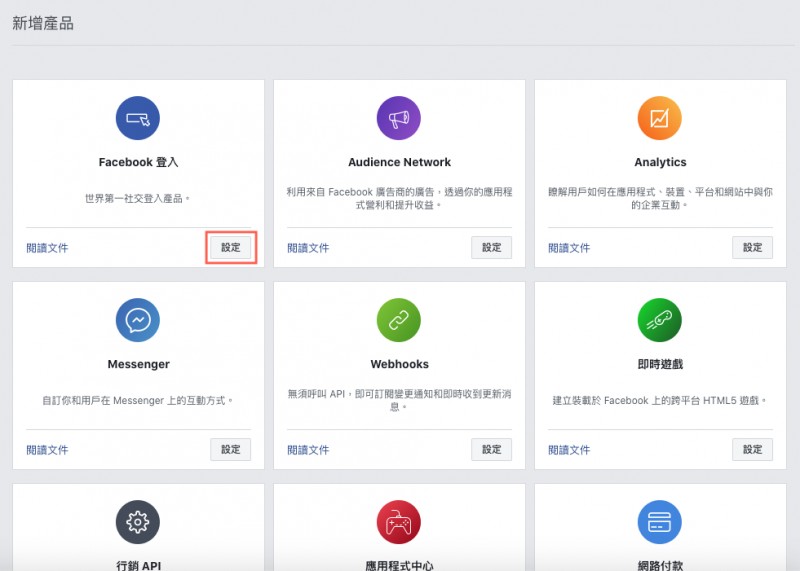The image size is (800, 571).
Task: Open 閱讀文件 link on 即時遊戲 card
Action: pyautogui.click(x=569, y=450)
